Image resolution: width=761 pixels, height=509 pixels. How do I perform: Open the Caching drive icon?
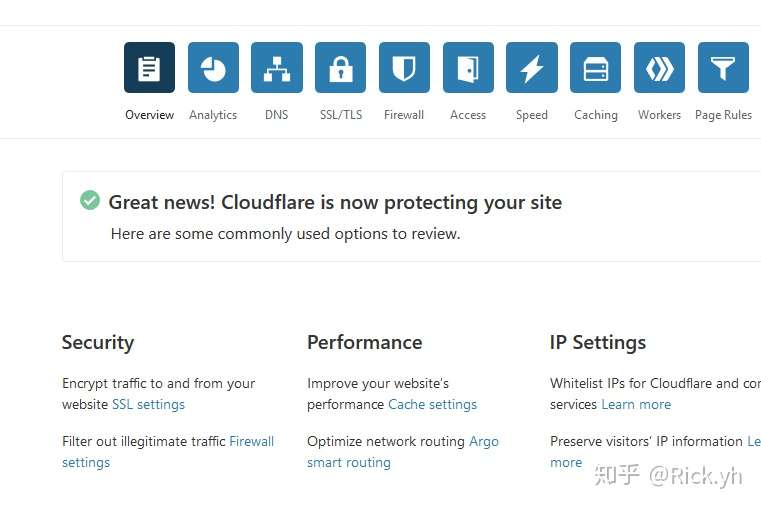(x=596, y=67)
